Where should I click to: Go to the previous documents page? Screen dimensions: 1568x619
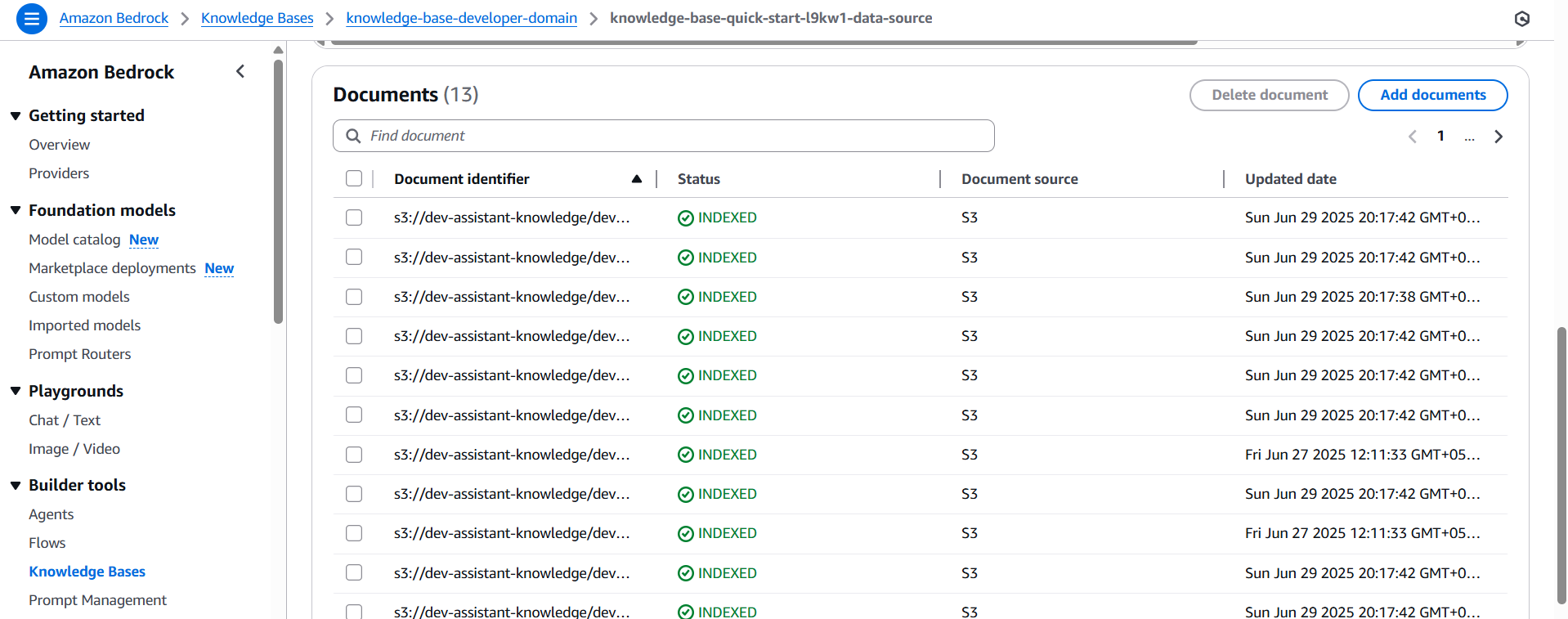pyautogui.click(x=1412, y=137)
